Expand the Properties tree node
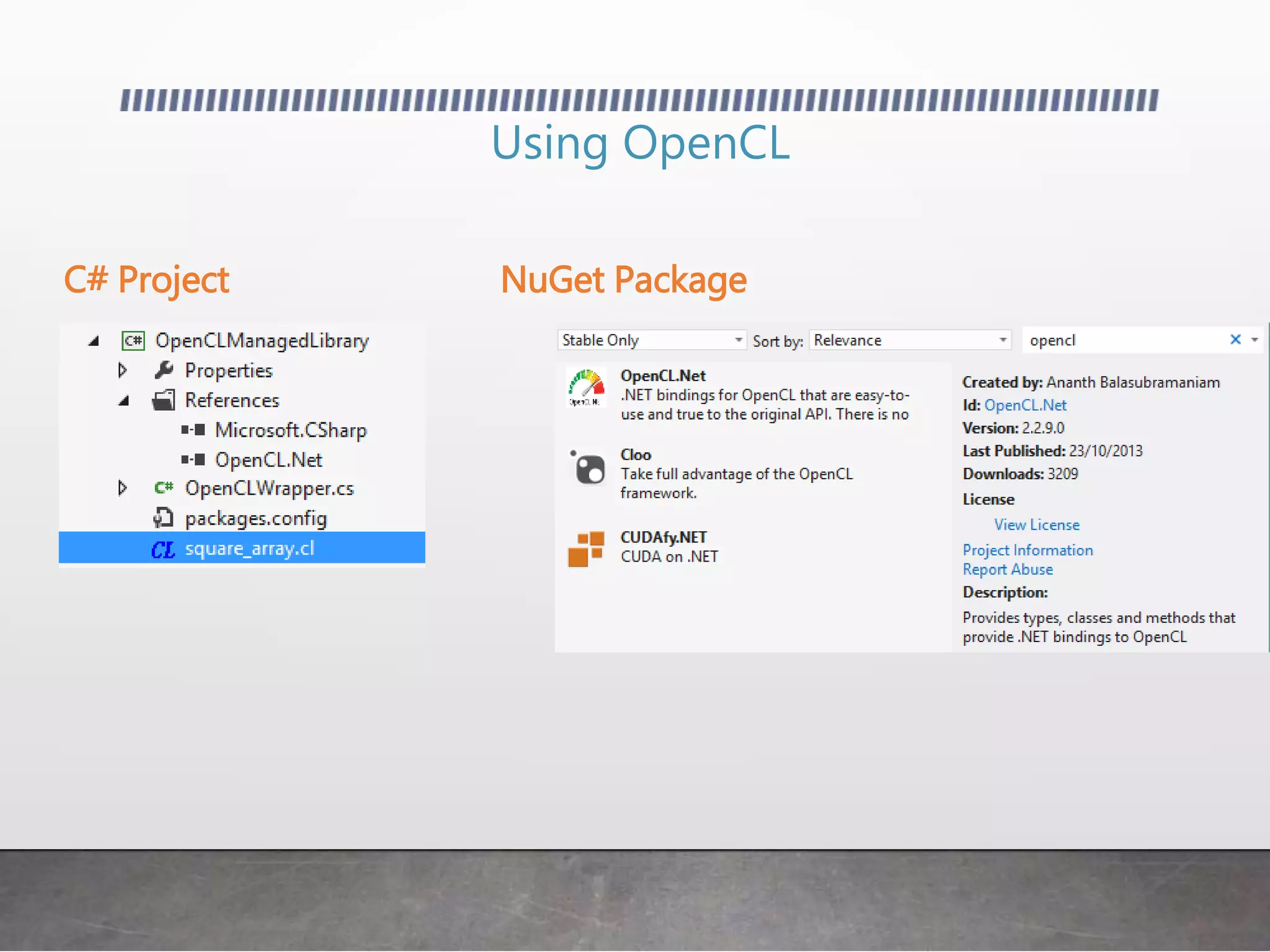Image resolution: width=1270 pixels, height=952 pixels. pyautogui.click(x=123, y=371)
